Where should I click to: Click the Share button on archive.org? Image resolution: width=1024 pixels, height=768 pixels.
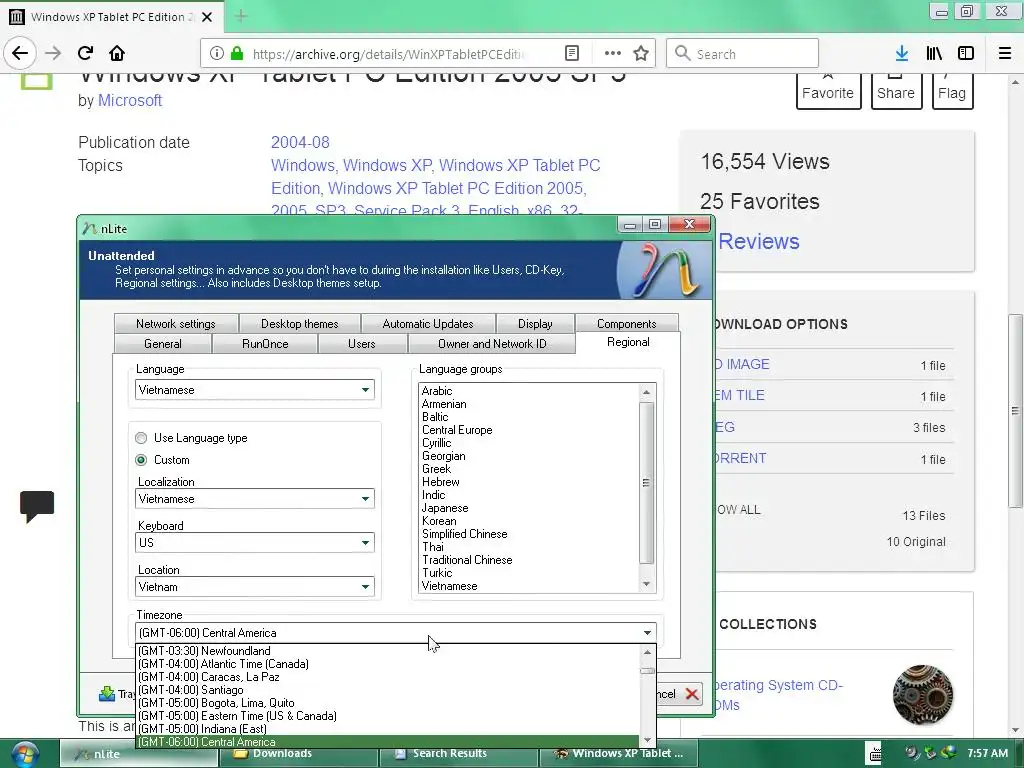[x=896, y=90]
